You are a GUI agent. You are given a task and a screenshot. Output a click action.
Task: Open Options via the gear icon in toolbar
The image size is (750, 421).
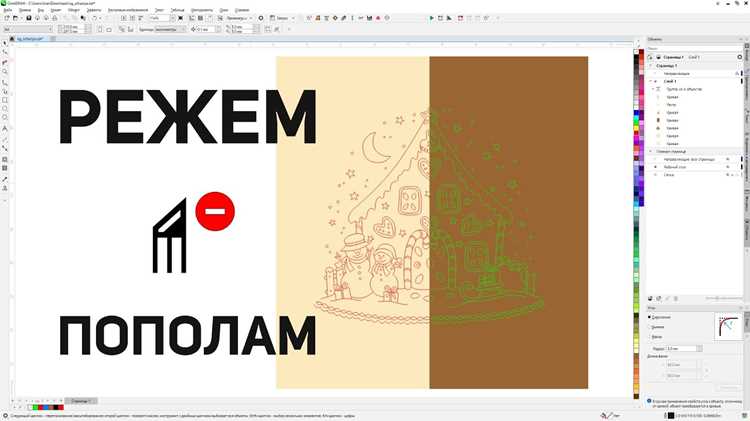click(261, 18)
